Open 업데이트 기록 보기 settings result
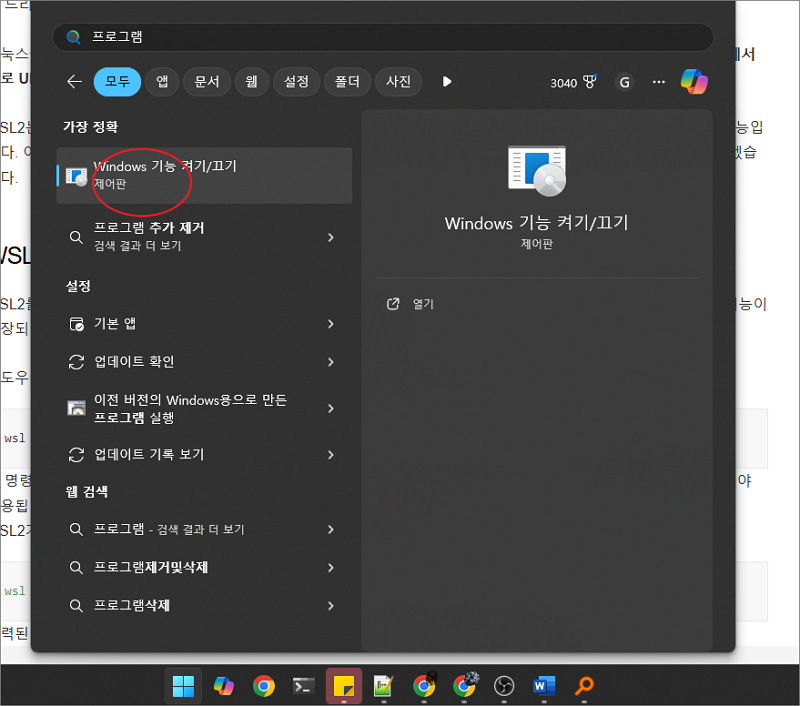This screenshot has height=706, width=800. tap(204, 455)
